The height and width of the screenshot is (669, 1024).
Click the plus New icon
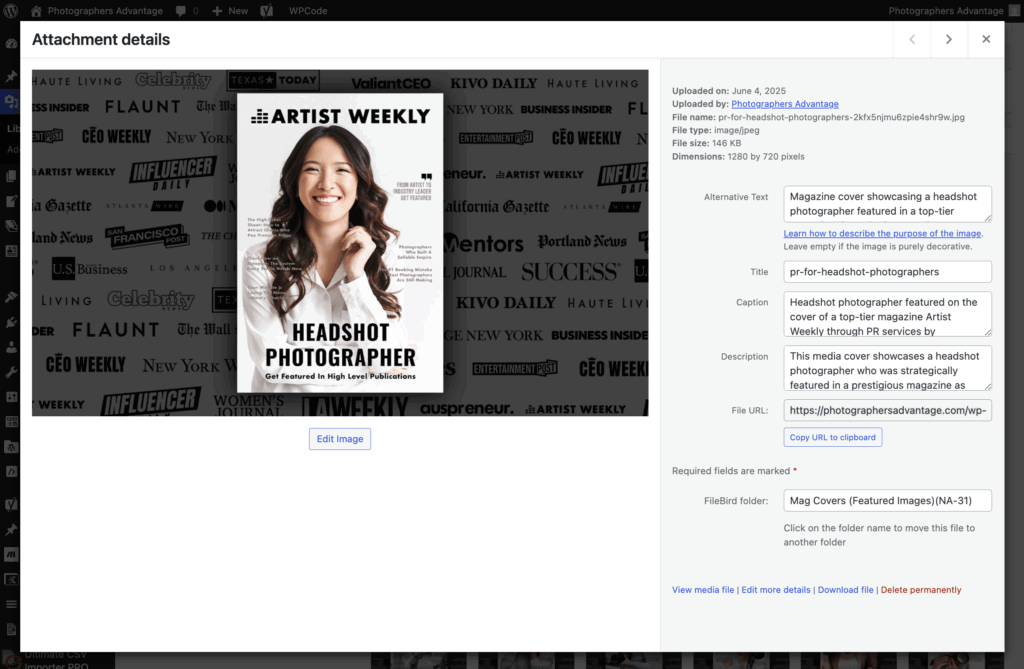(x=217, y=11)
